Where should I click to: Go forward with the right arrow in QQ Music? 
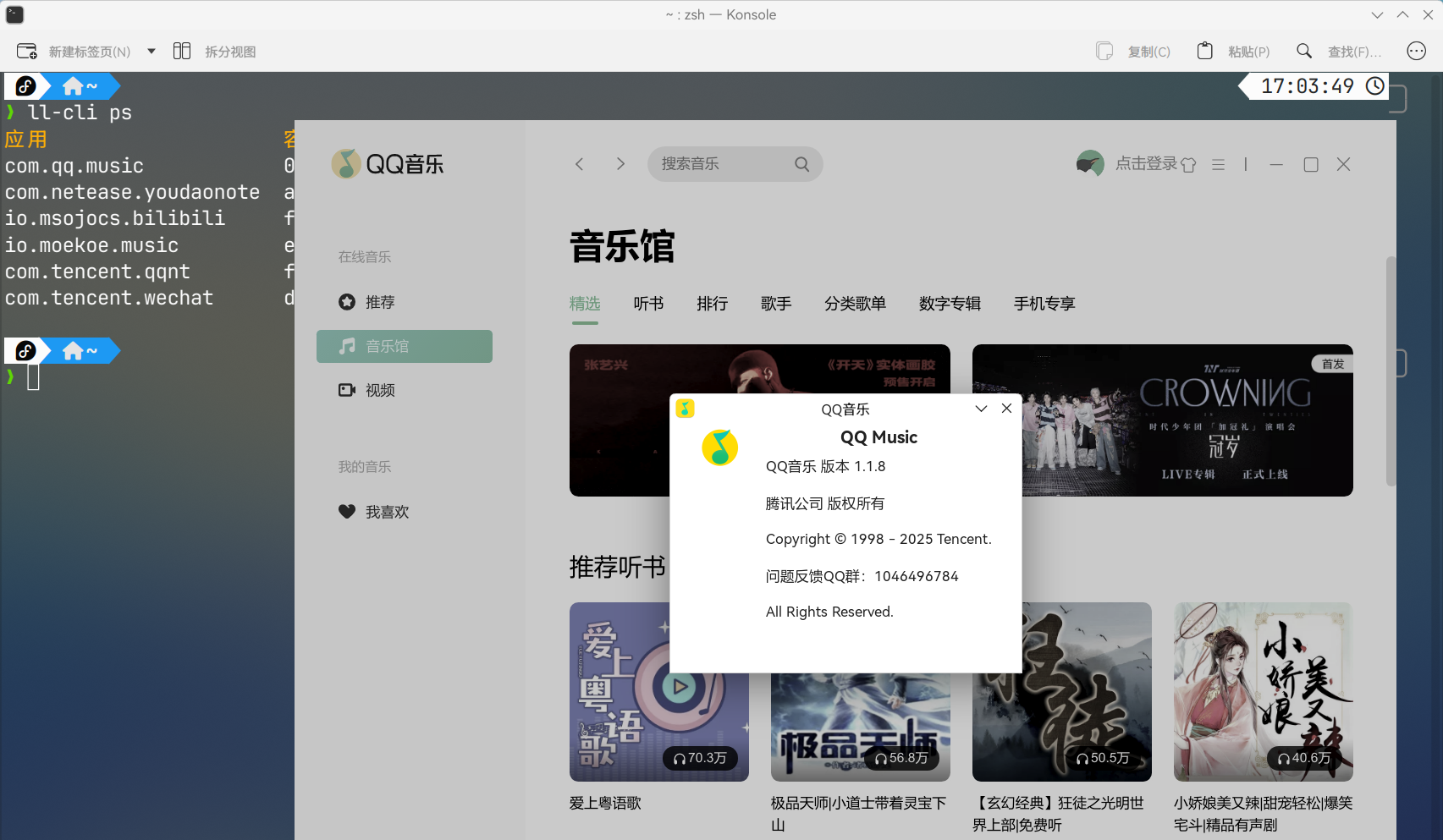tap(620, 164)
